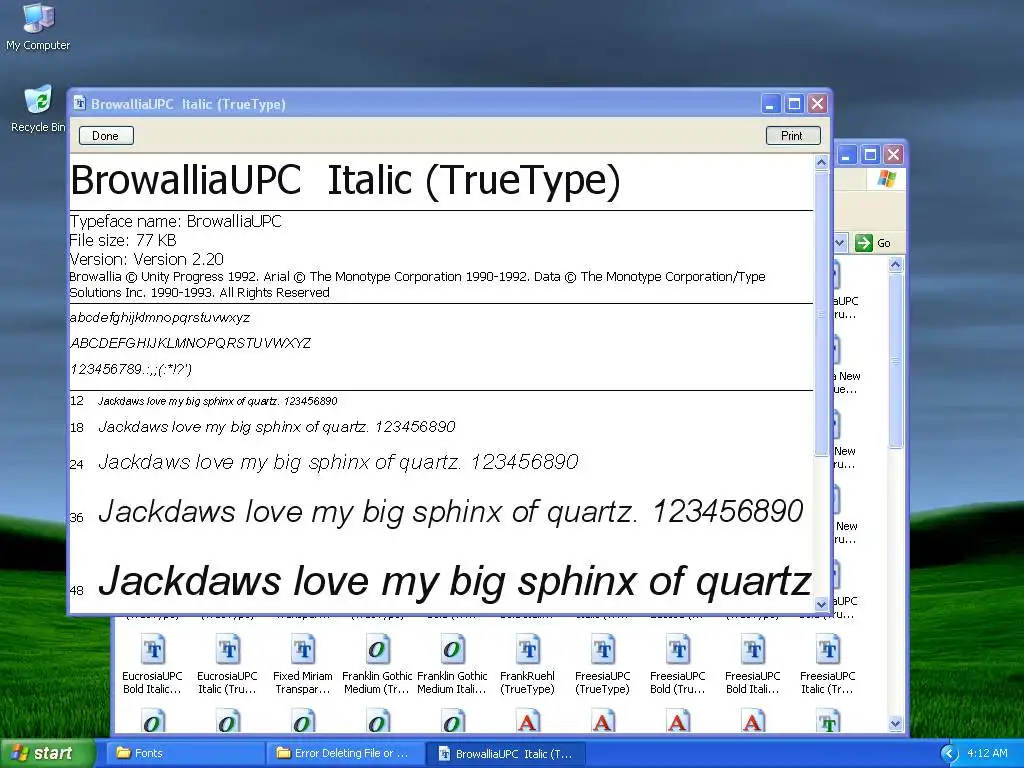
Task: Minimize the BrowalliaUPC font viewer window
Action: coord(771,104)
